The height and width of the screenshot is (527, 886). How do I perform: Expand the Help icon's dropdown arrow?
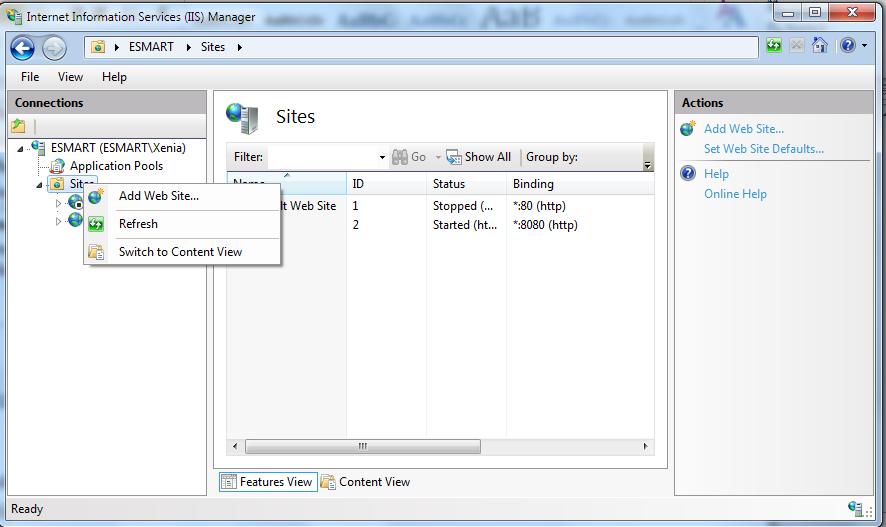tap(864, 45)
